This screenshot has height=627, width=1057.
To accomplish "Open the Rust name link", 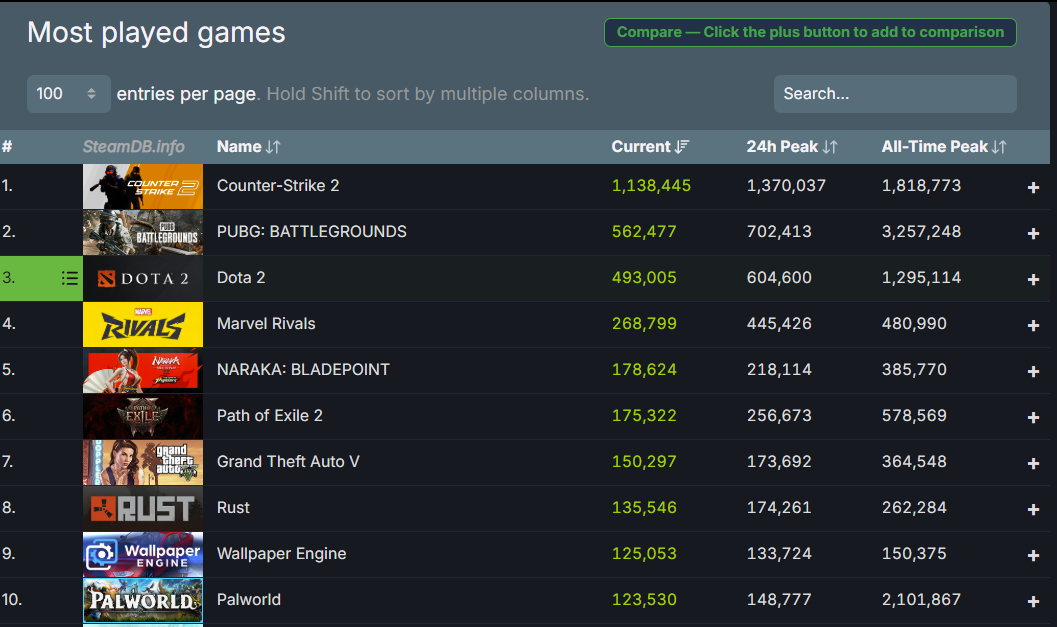I will pos(233,507).
